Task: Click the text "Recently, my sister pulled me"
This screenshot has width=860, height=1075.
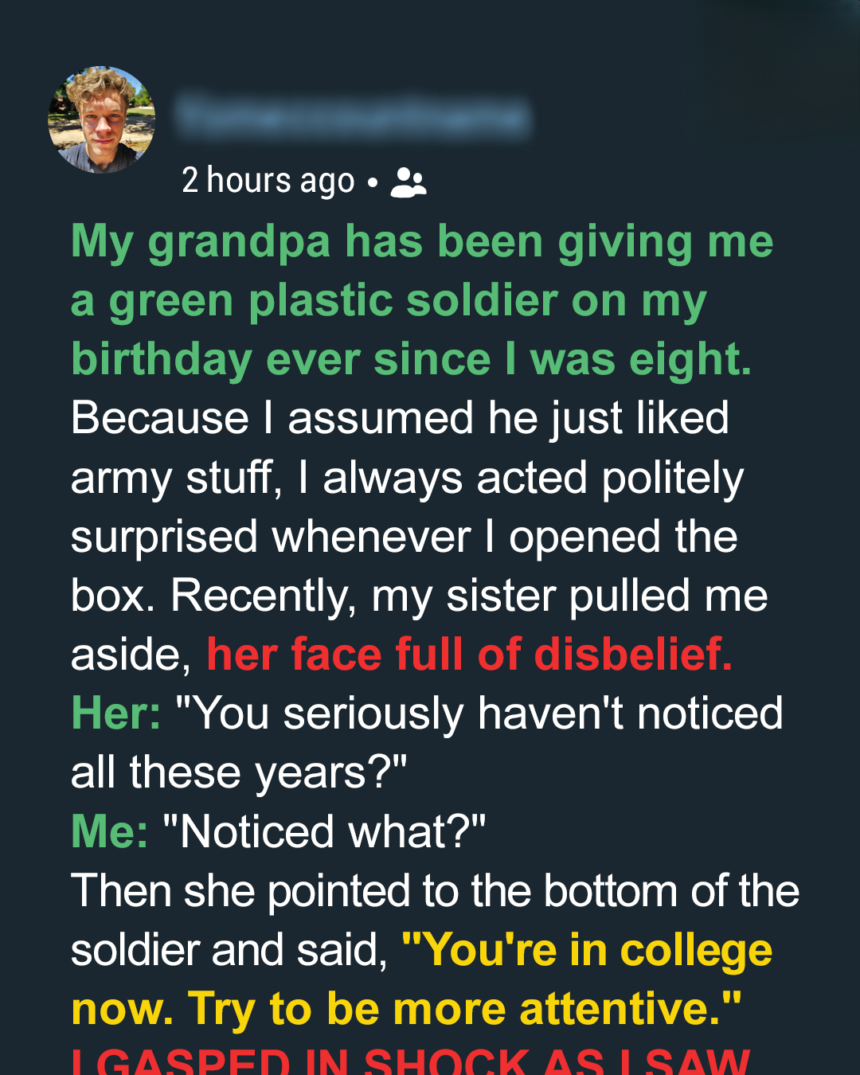Action: (470, 597)
